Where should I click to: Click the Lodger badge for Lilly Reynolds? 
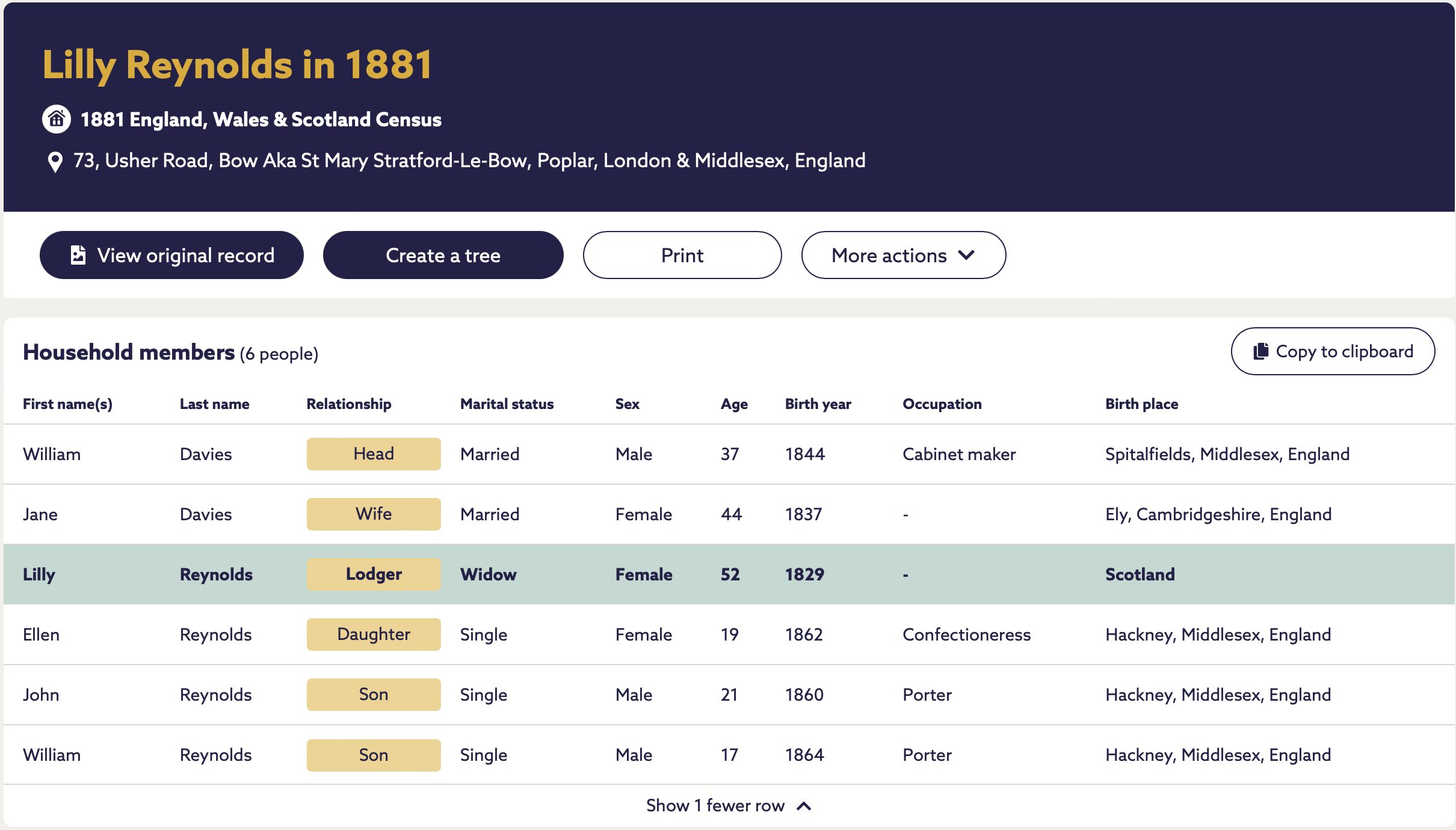click(x=374, y=574)
